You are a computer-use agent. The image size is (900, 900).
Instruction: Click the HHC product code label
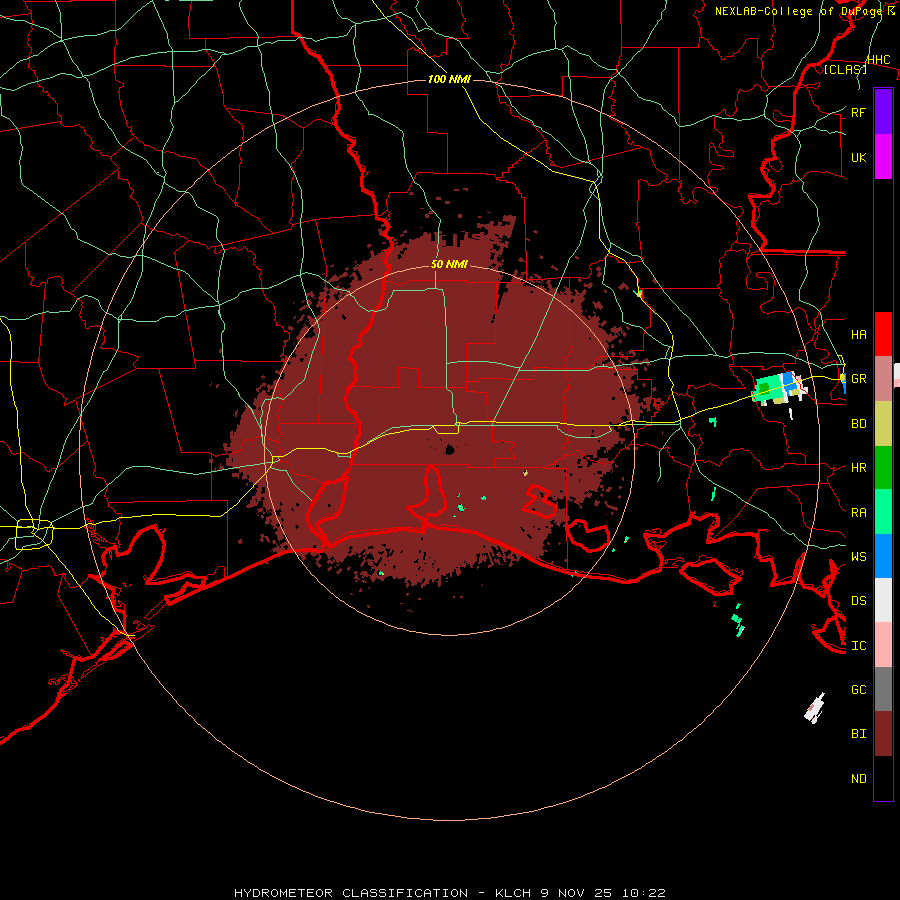pyautogui.click(x=878, y=60)
